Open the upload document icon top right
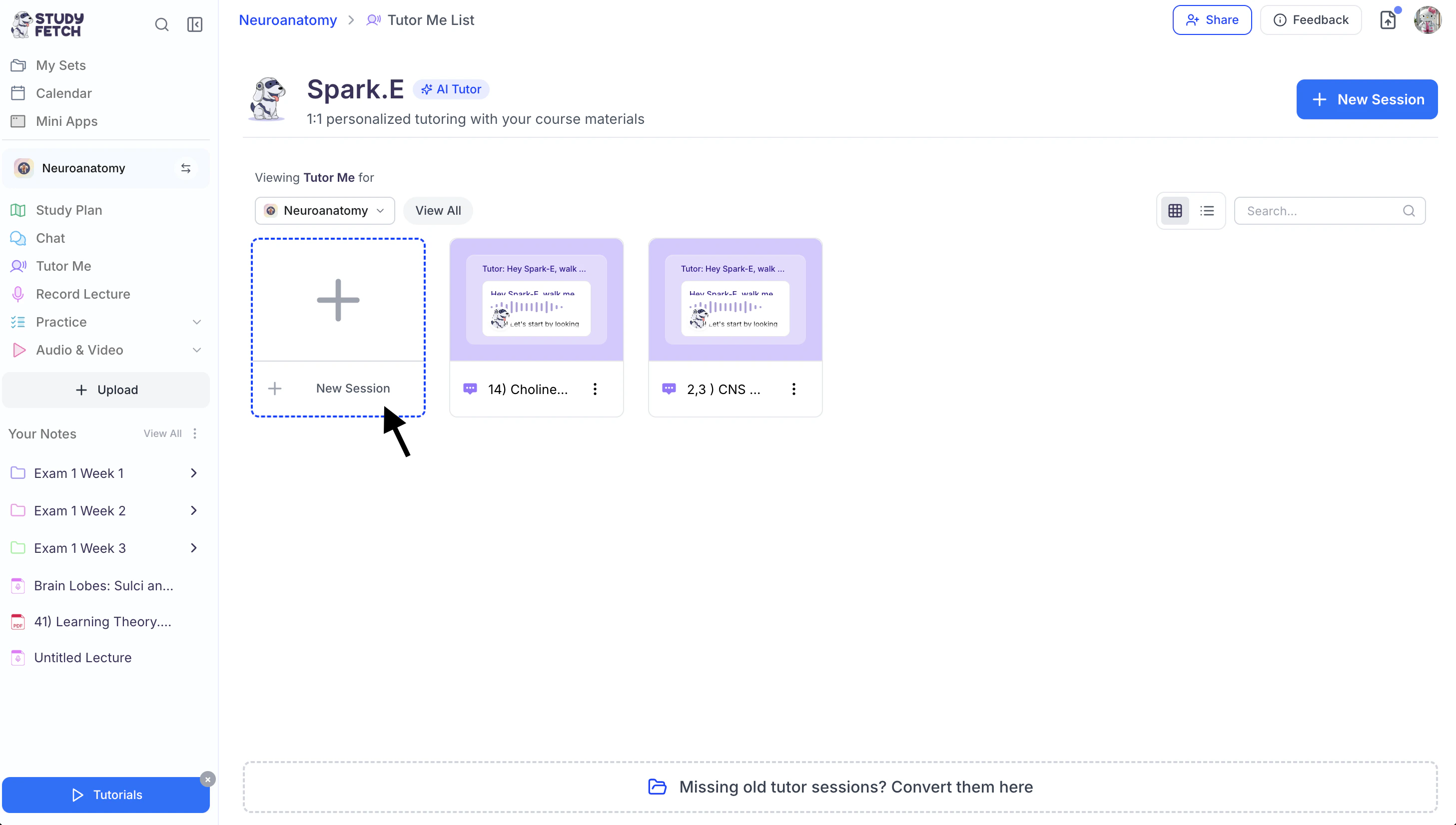1456x825 pixels. tap(1388, 20)
